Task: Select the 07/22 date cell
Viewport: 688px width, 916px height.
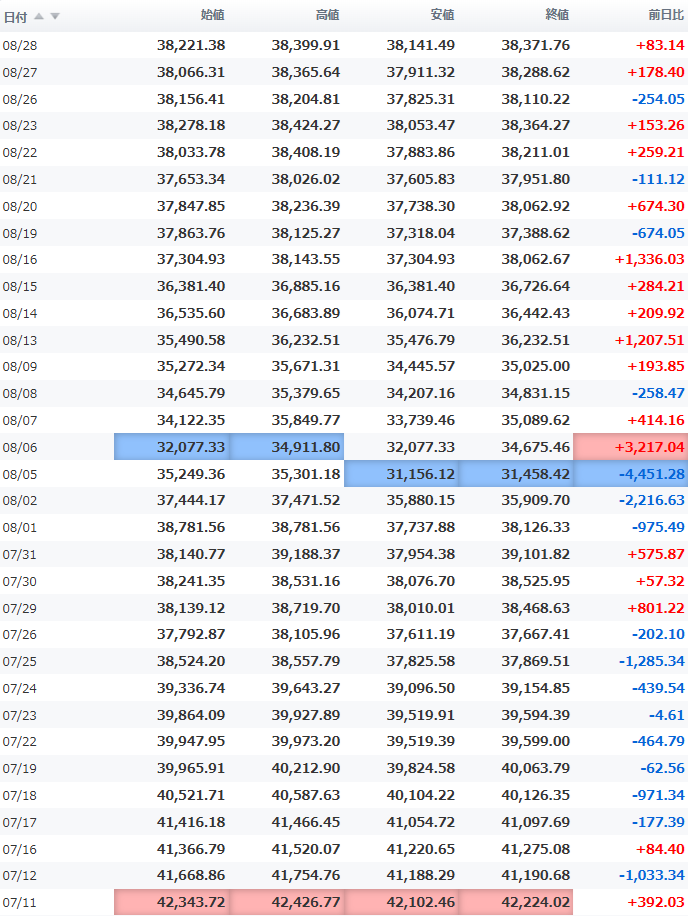Action: [20, 741]
